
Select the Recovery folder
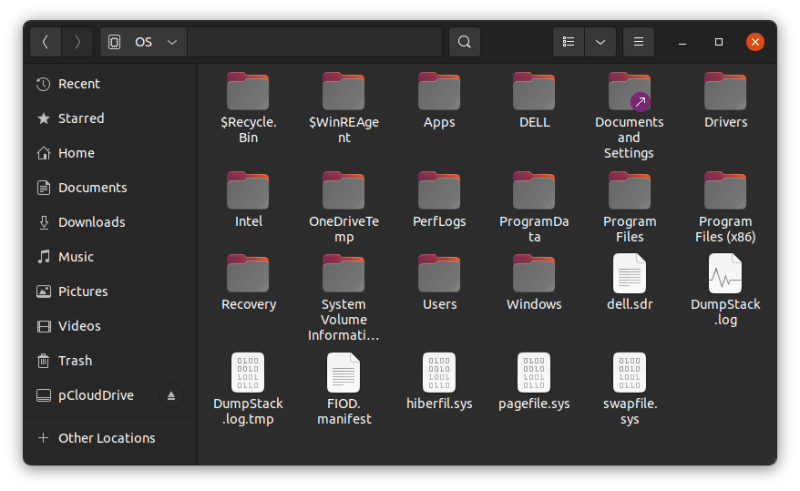pos(248,283)
